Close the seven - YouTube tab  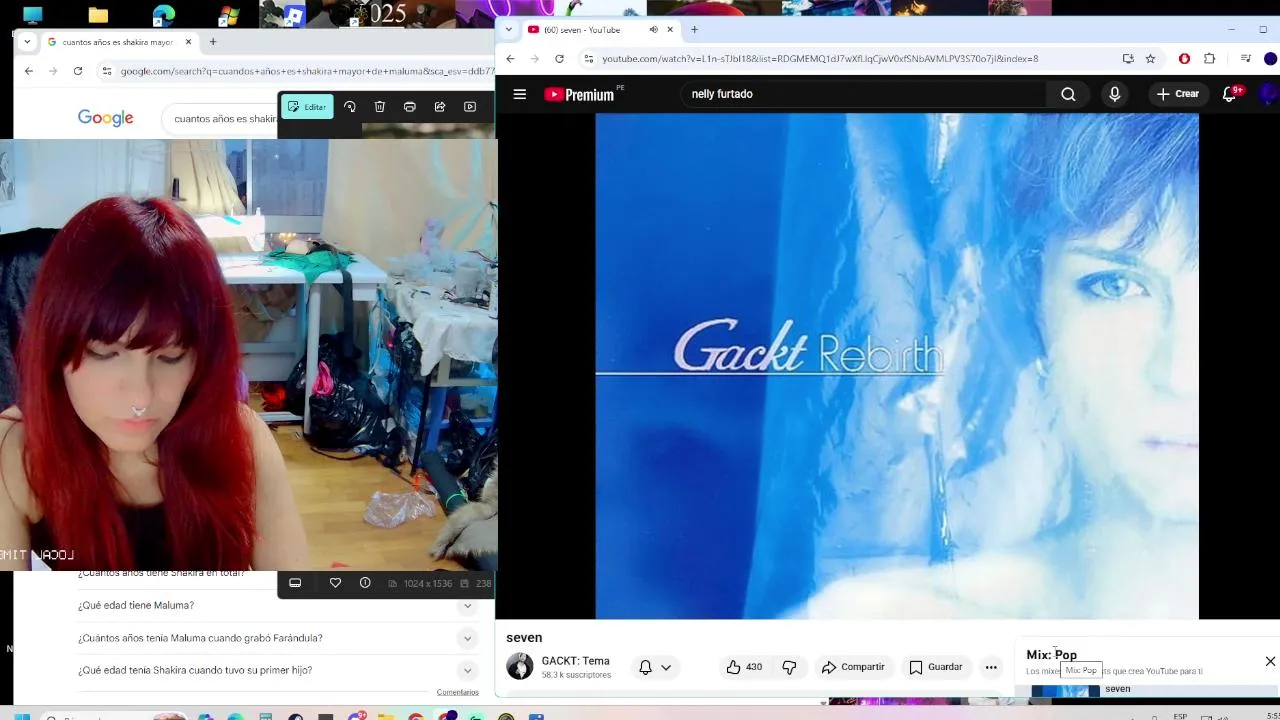670,30
